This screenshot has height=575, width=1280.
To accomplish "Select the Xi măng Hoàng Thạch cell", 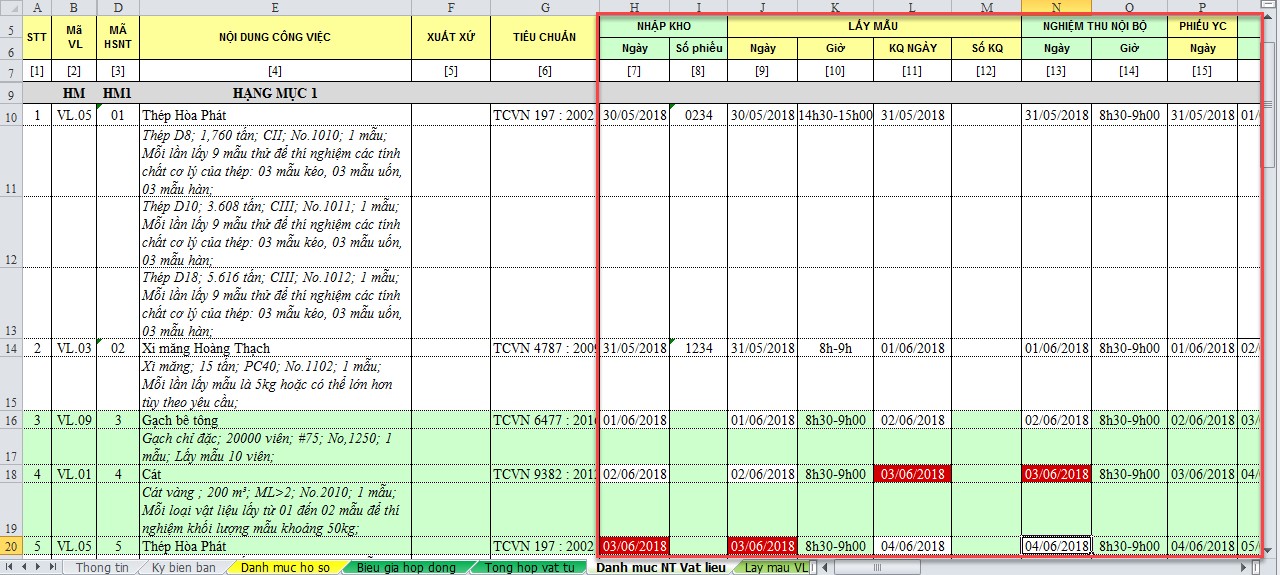I will pyautogui.click(x=275, y=348).
